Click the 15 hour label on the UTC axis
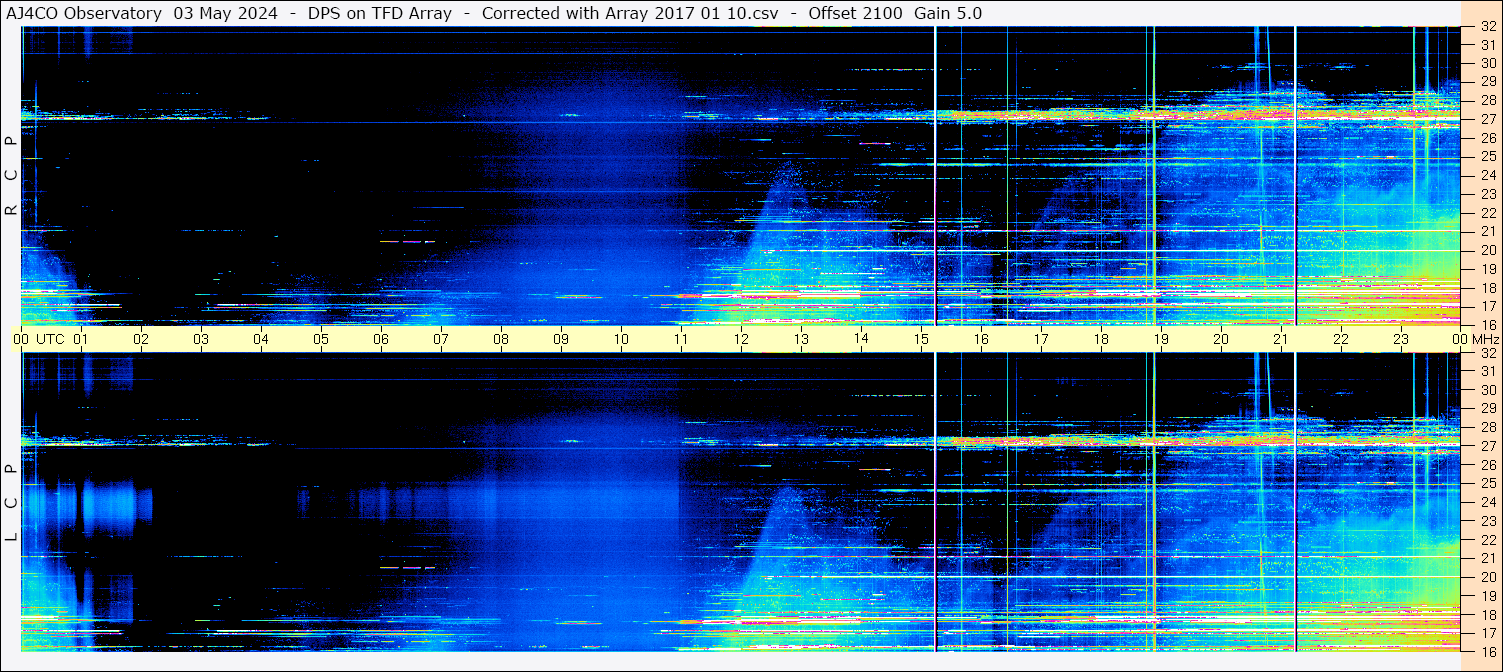 pos(921,339)
